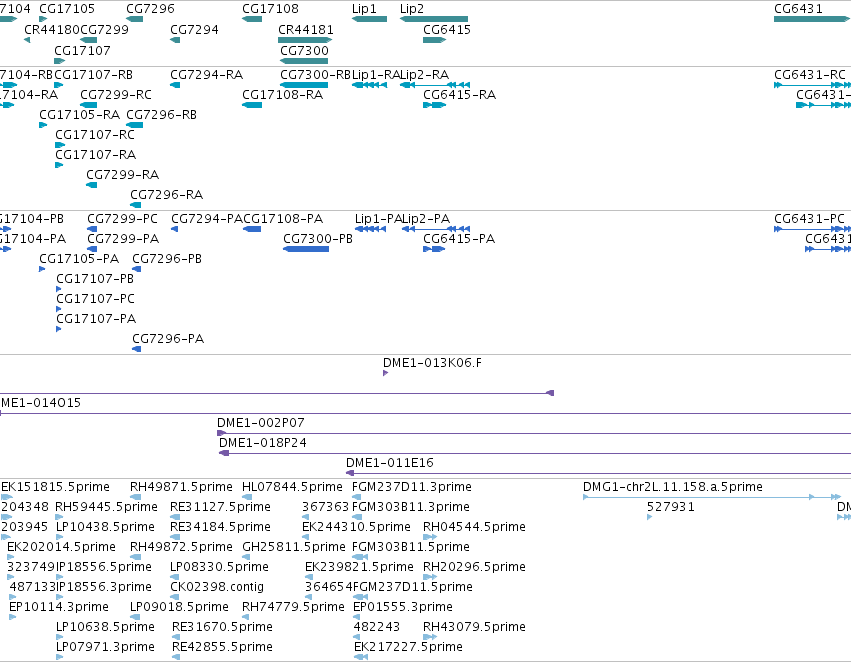Click transcript CG6415-RA
This screenshot has width=851, height=662.
(x=460, y=94)
